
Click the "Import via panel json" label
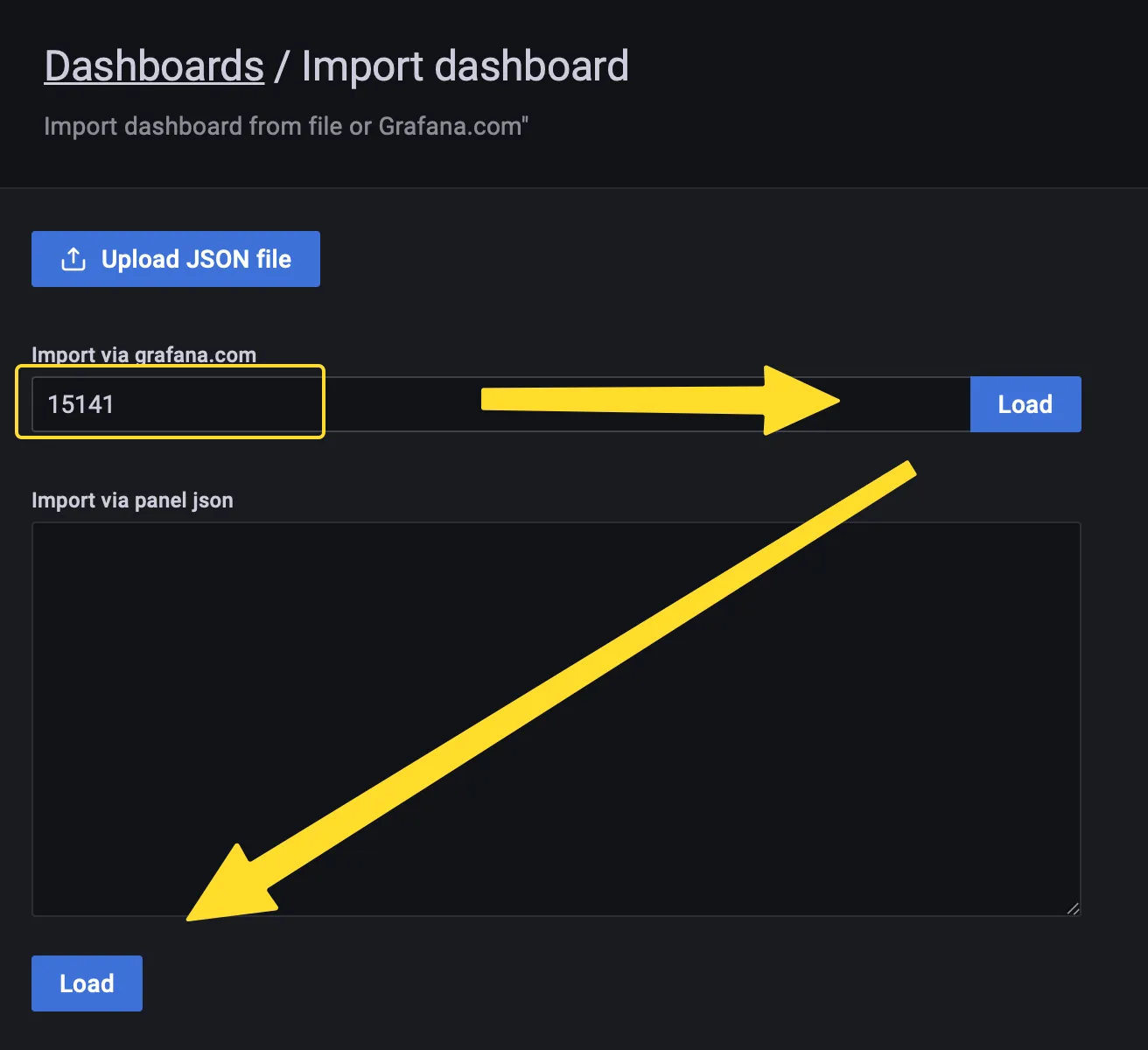click(132, 500)
